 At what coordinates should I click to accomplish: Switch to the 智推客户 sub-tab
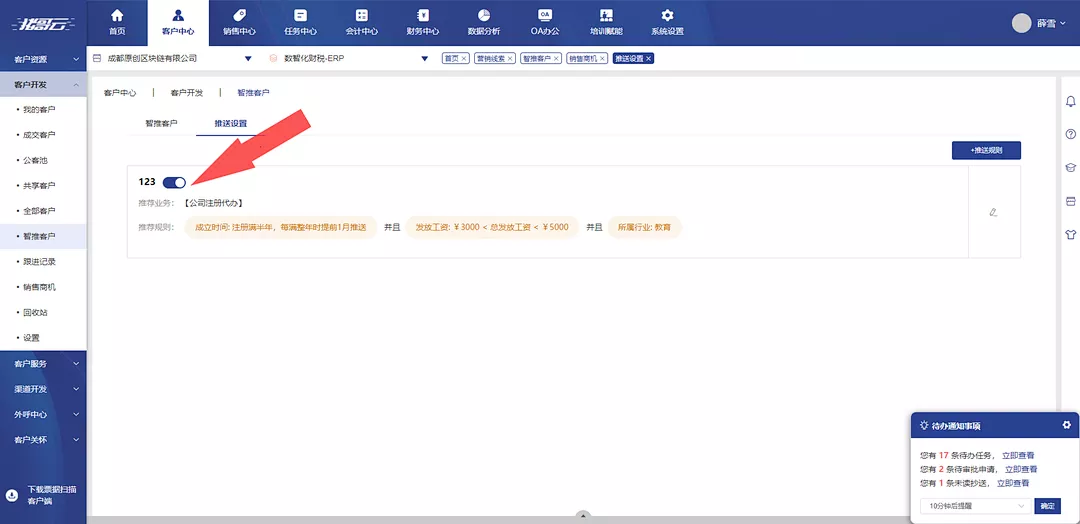[x=161, y=124]
